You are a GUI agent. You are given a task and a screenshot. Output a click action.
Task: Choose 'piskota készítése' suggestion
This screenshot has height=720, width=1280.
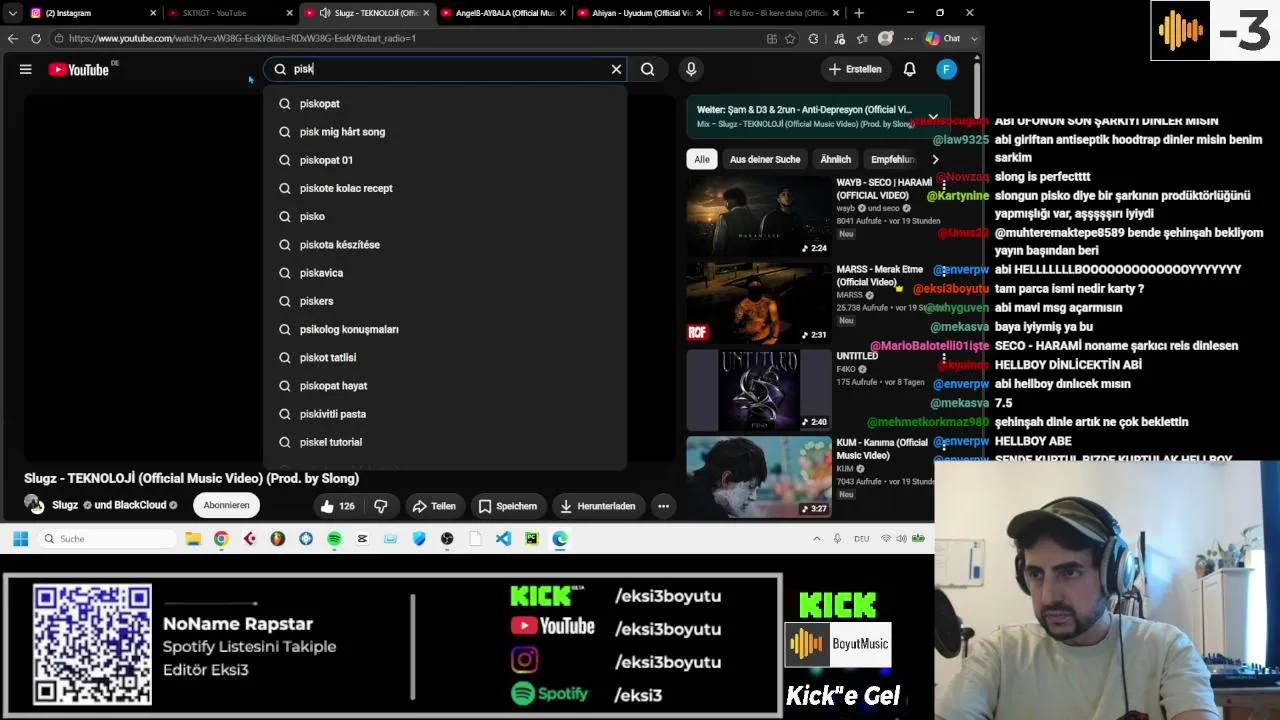tap(445, 245)
